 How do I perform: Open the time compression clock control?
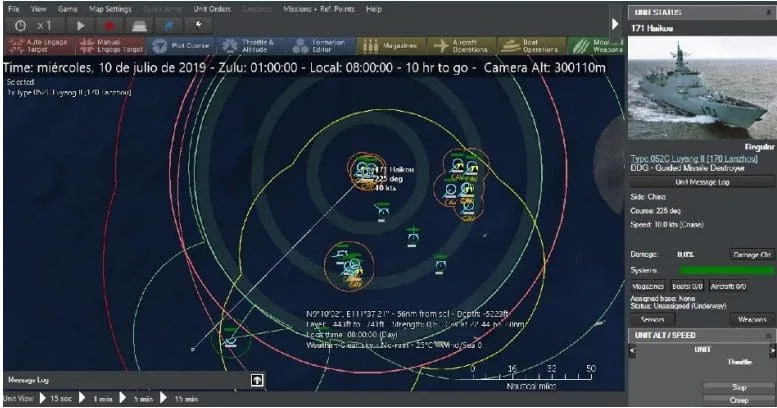click(x=20, y=25)
